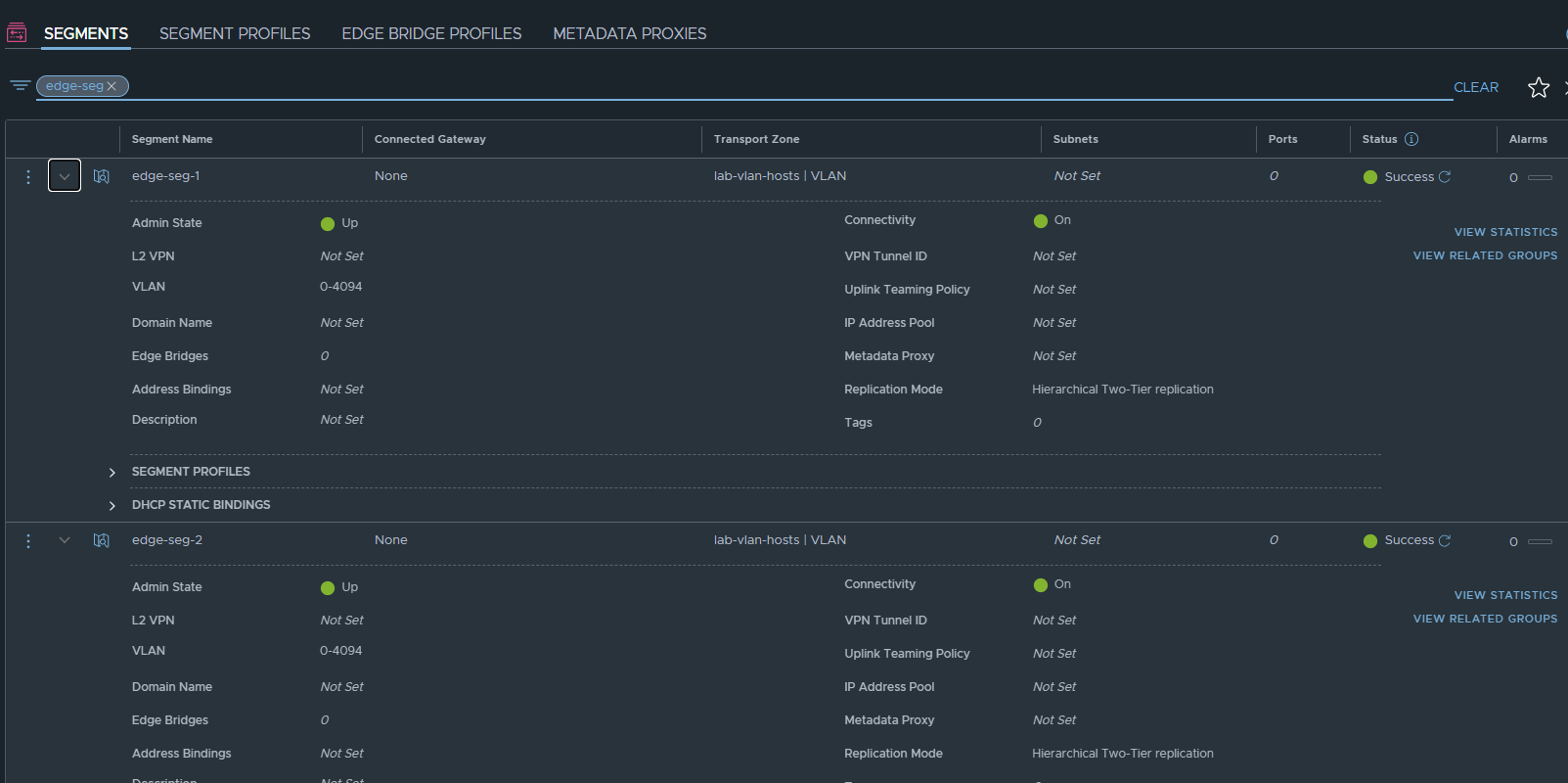
Task: Expand the Segment Profiles section
Action: click(112, 473)
